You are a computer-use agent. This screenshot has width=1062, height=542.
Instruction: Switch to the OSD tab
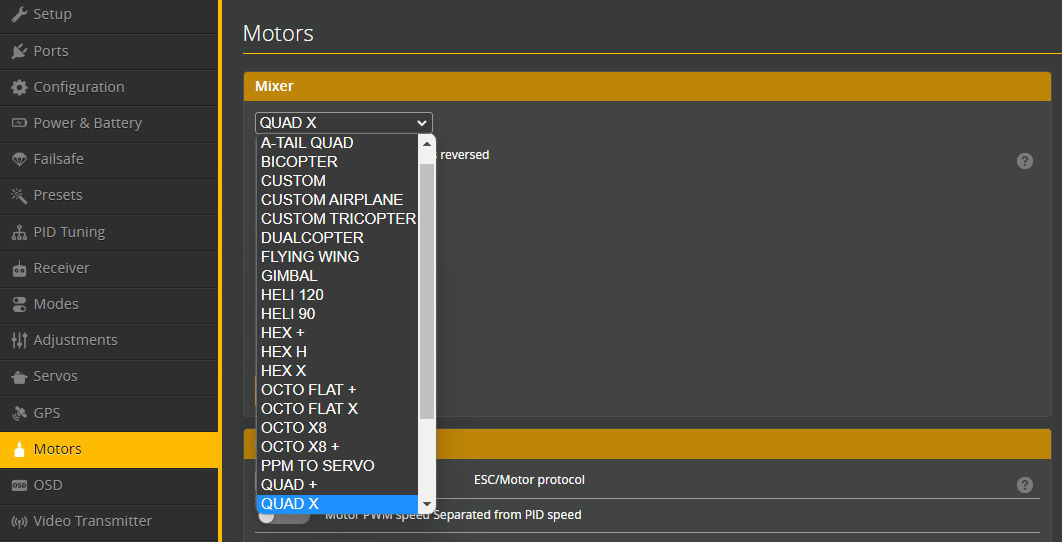point(48,485)
